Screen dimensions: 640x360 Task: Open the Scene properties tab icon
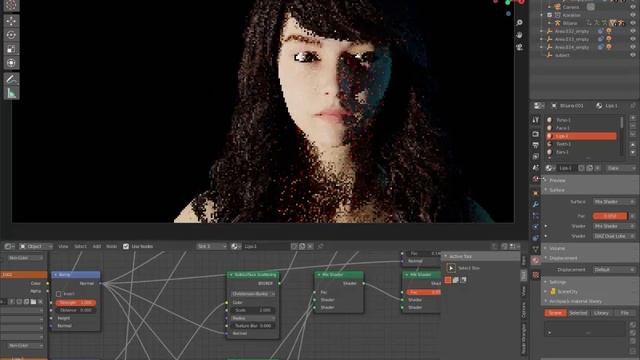(x=536, y=168)
